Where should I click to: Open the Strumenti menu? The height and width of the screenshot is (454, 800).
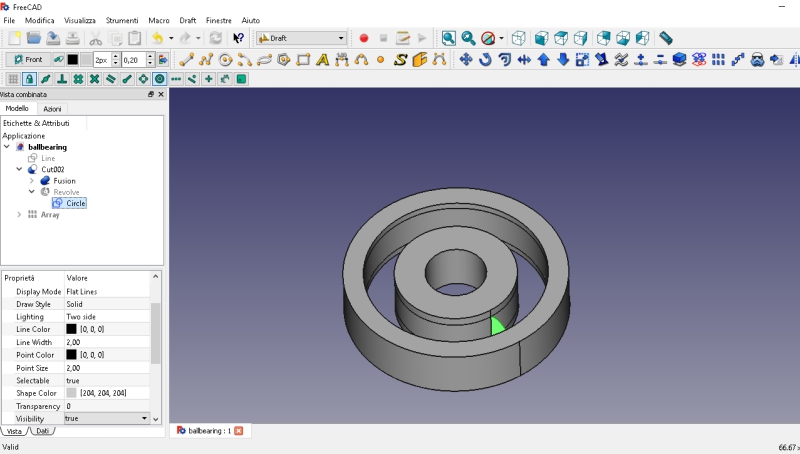pos(122,20)
